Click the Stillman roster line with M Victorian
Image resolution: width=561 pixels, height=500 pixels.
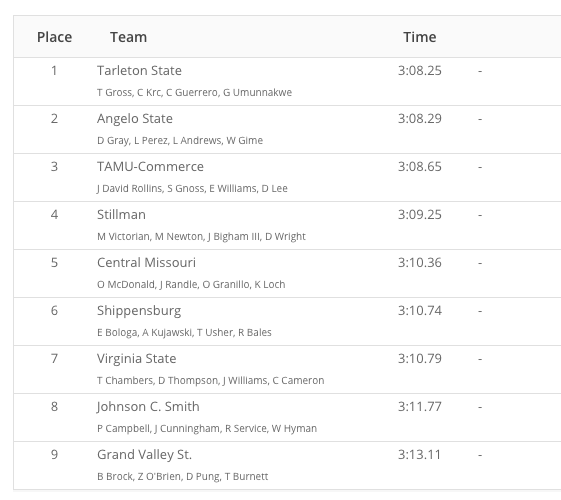[x=201, y=236]
